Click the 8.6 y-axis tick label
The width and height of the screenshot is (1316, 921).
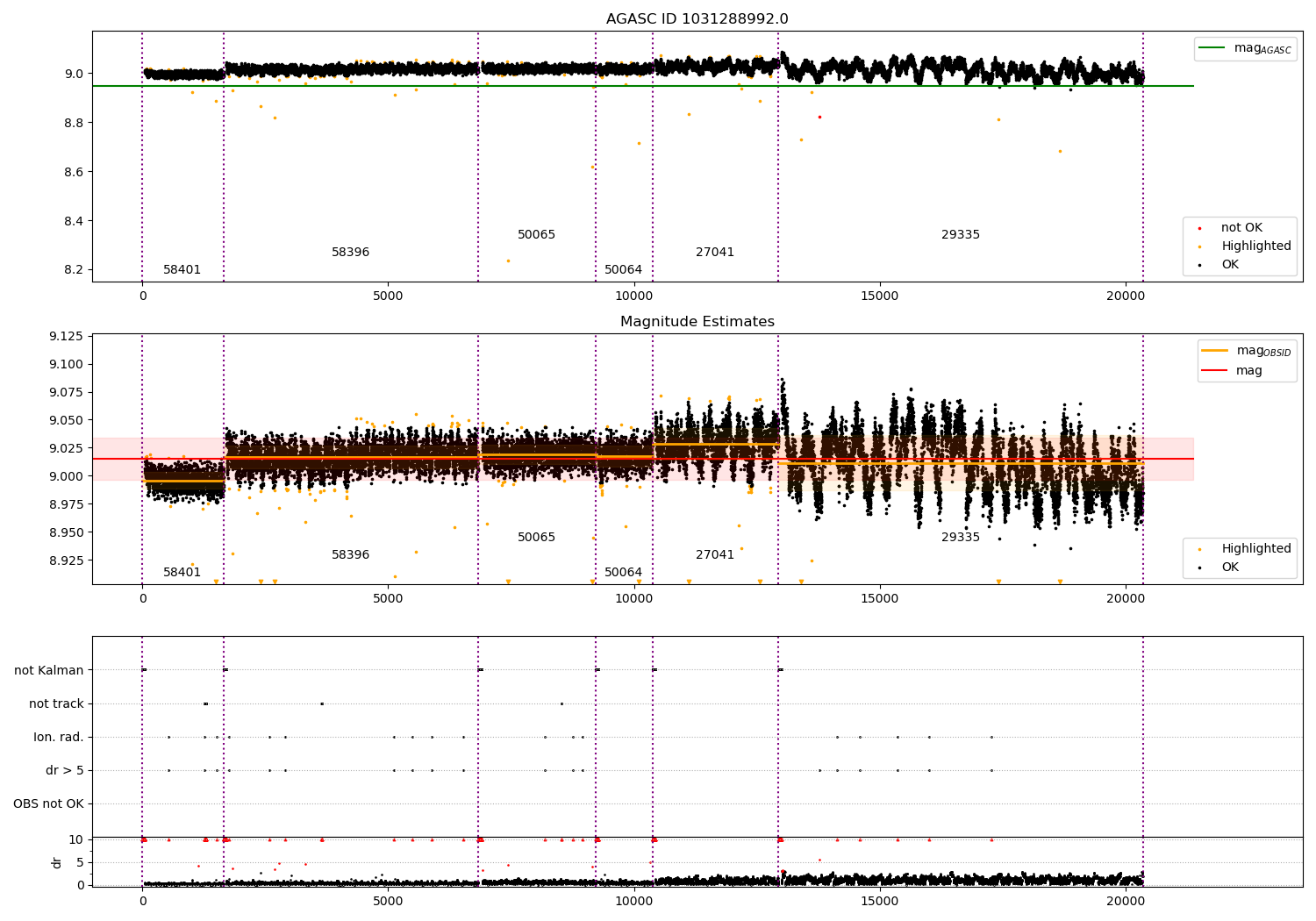coord(74,172)
